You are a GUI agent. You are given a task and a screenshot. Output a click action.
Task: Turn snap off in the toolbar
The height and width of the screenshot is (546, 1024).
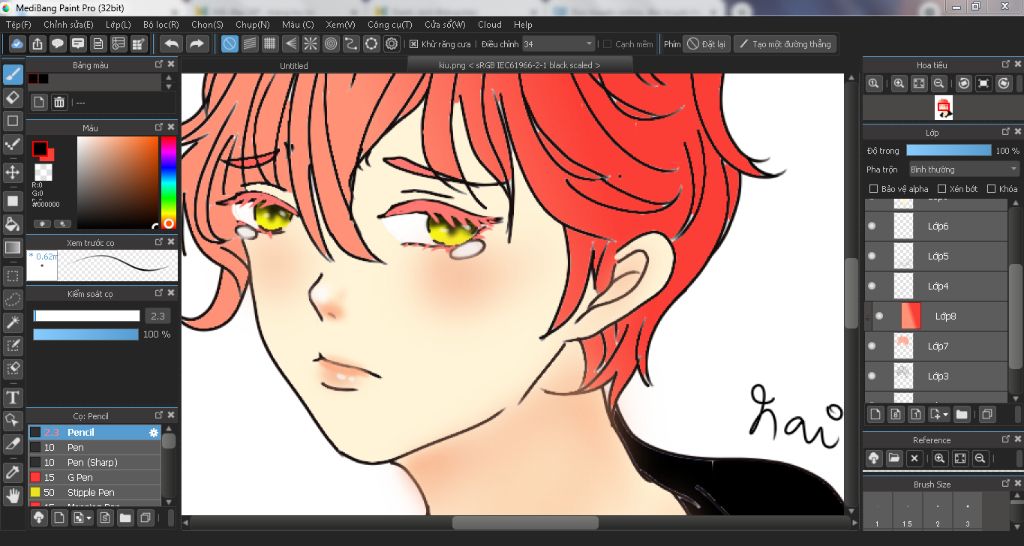coord(229,44)
